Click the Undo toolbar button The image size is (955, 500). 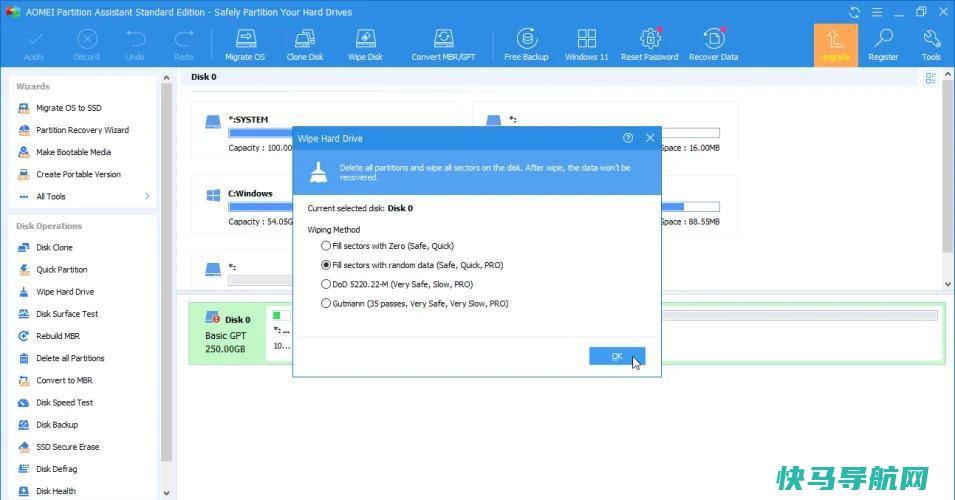135,45
